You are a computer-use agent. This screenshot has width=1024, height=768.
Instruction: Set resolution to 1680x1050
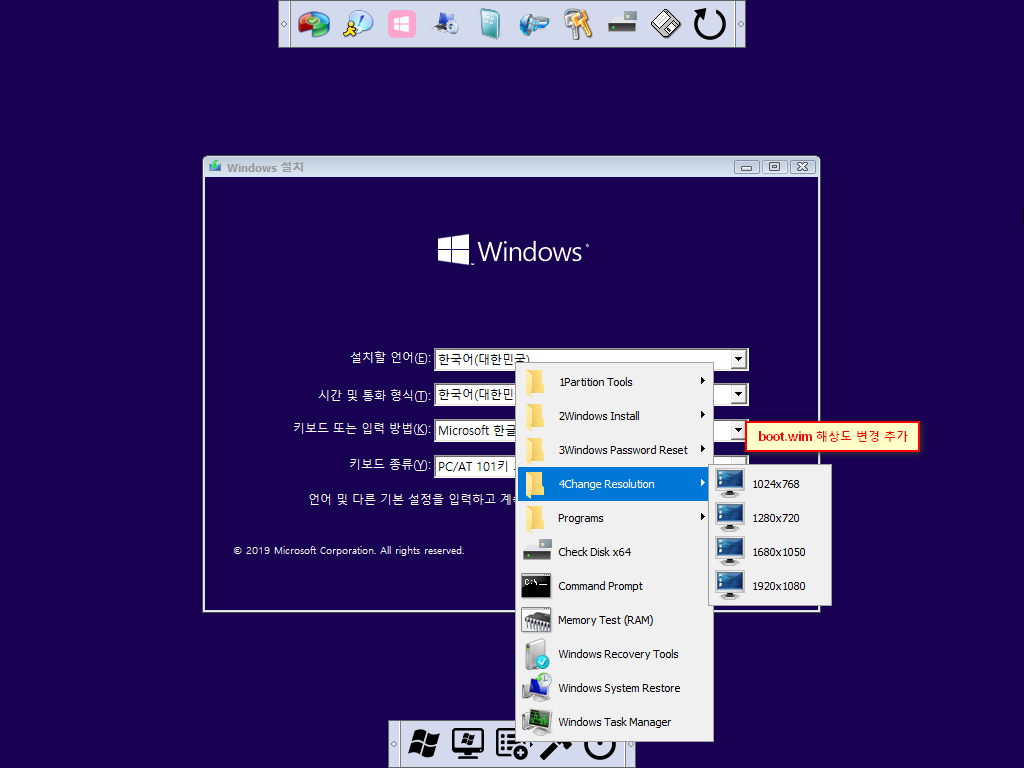point(770,552)
